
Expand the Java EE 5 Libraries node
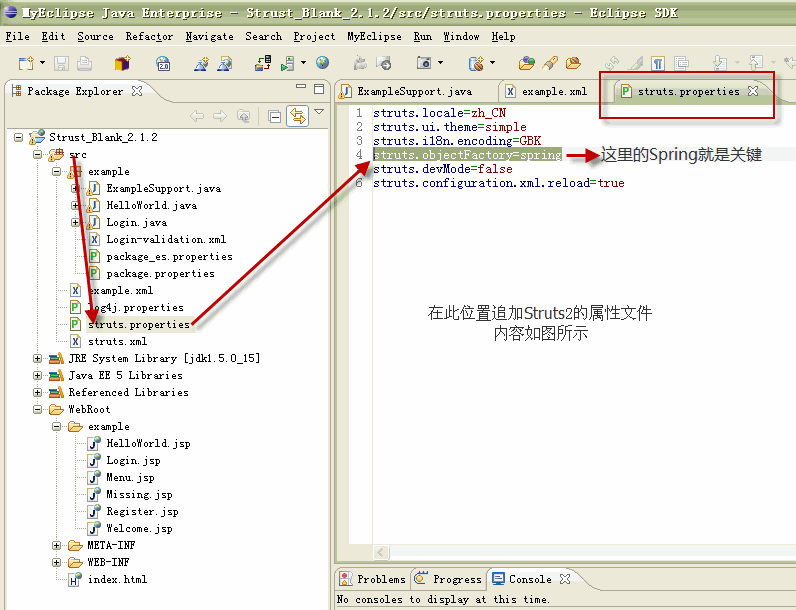pyautogui.click(x=38, y=376)
